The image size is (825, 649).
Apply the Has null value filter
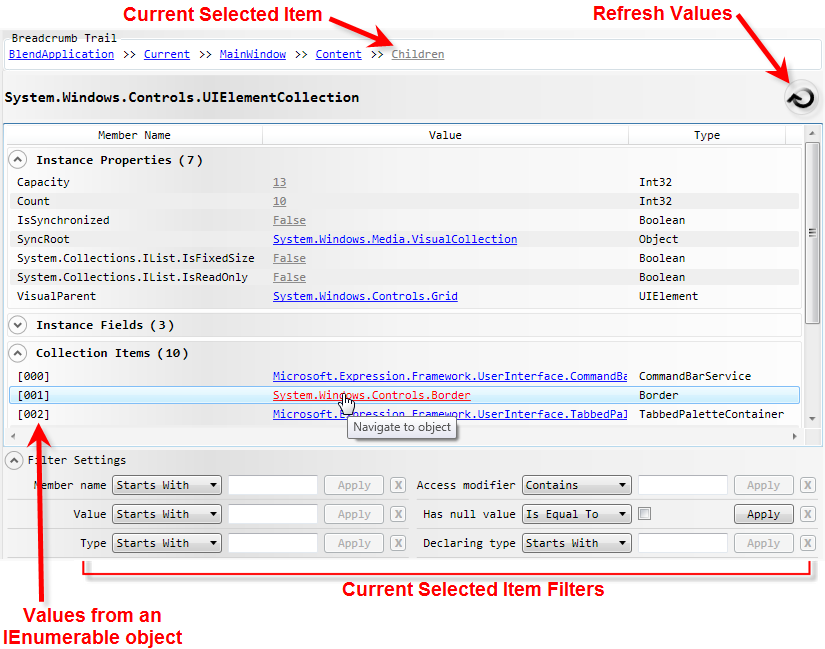pos(763,514)
